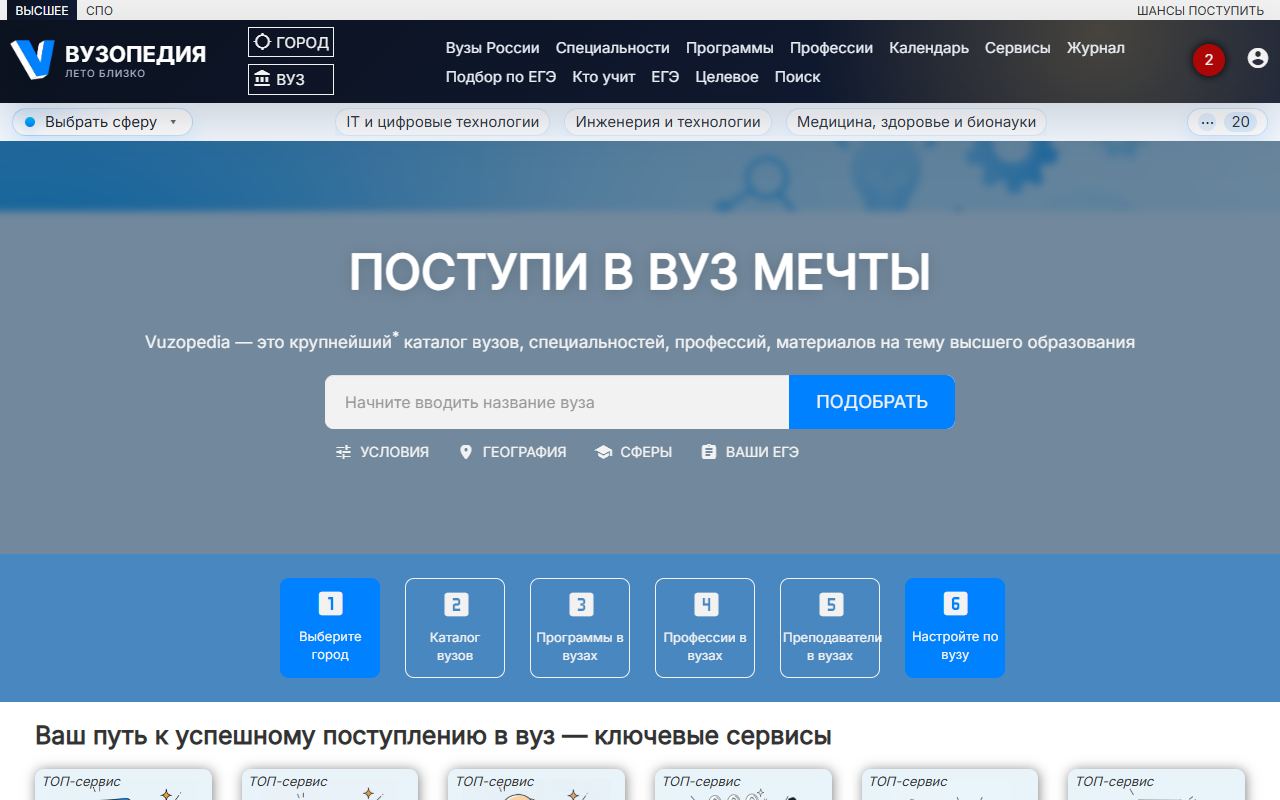Click the building icon in the ВУЗ button
Image resolution: width=1280 pixels, height=800 pixels.
tap(263, 79)
